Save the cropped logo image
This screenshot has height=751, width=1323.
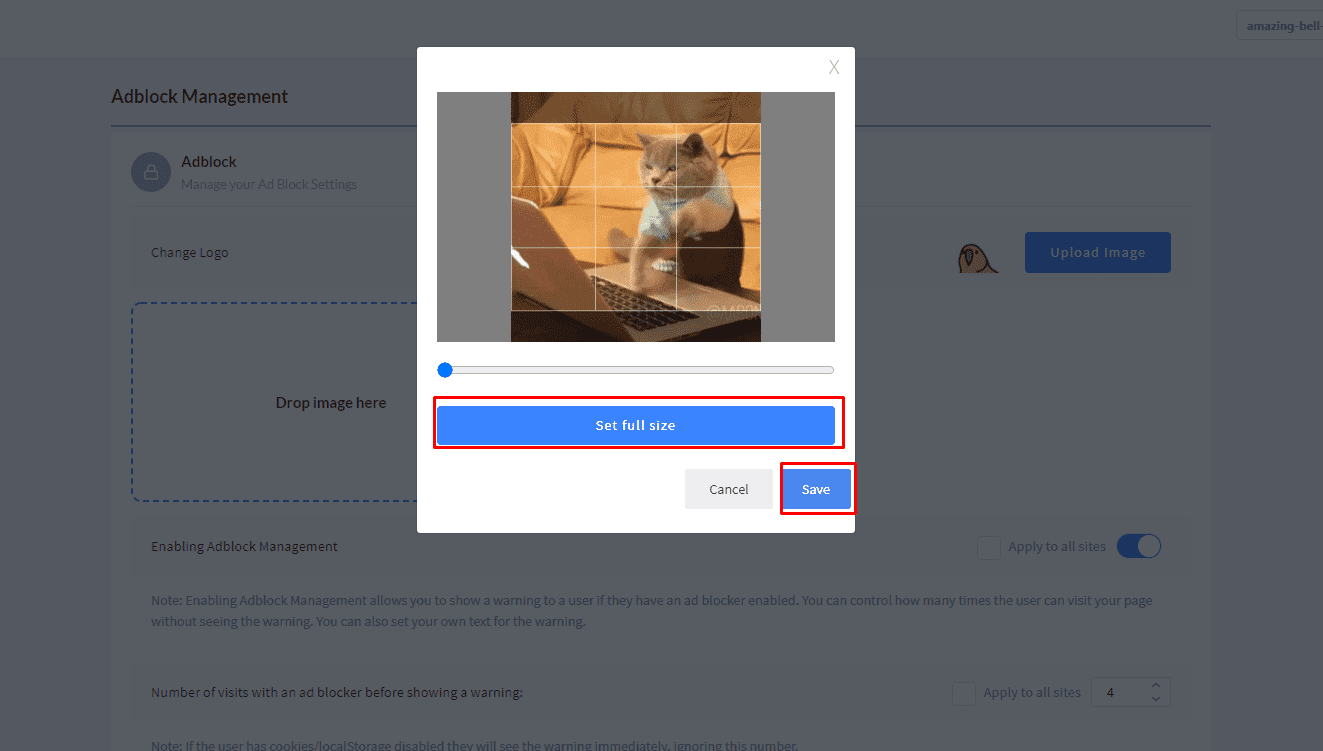(x=816, y=489)
